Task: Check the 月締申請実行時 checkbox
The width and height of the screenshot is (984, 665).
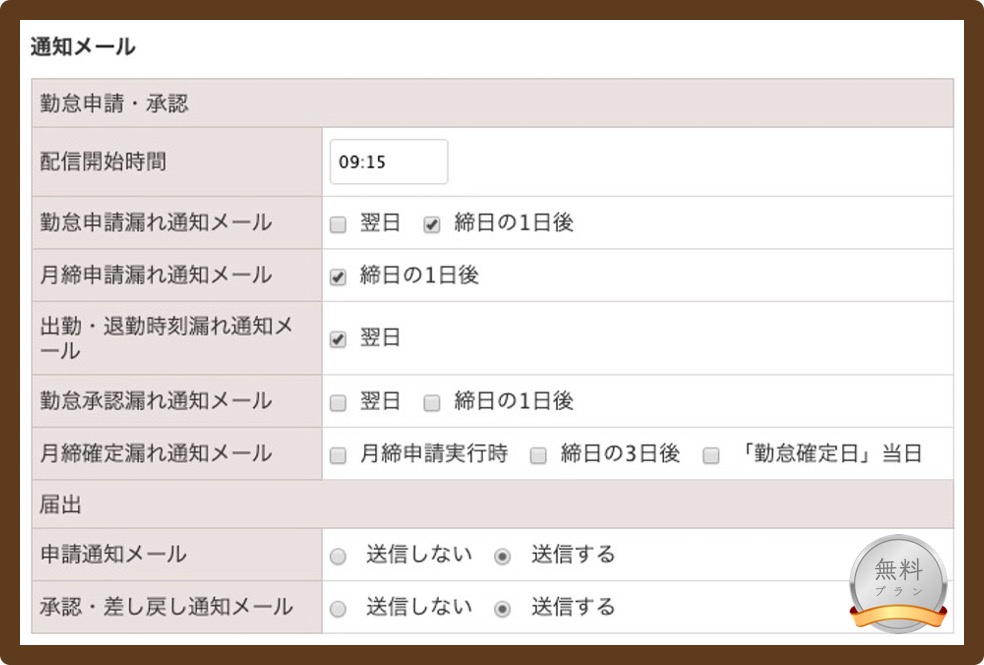Action: click(338, 455)
